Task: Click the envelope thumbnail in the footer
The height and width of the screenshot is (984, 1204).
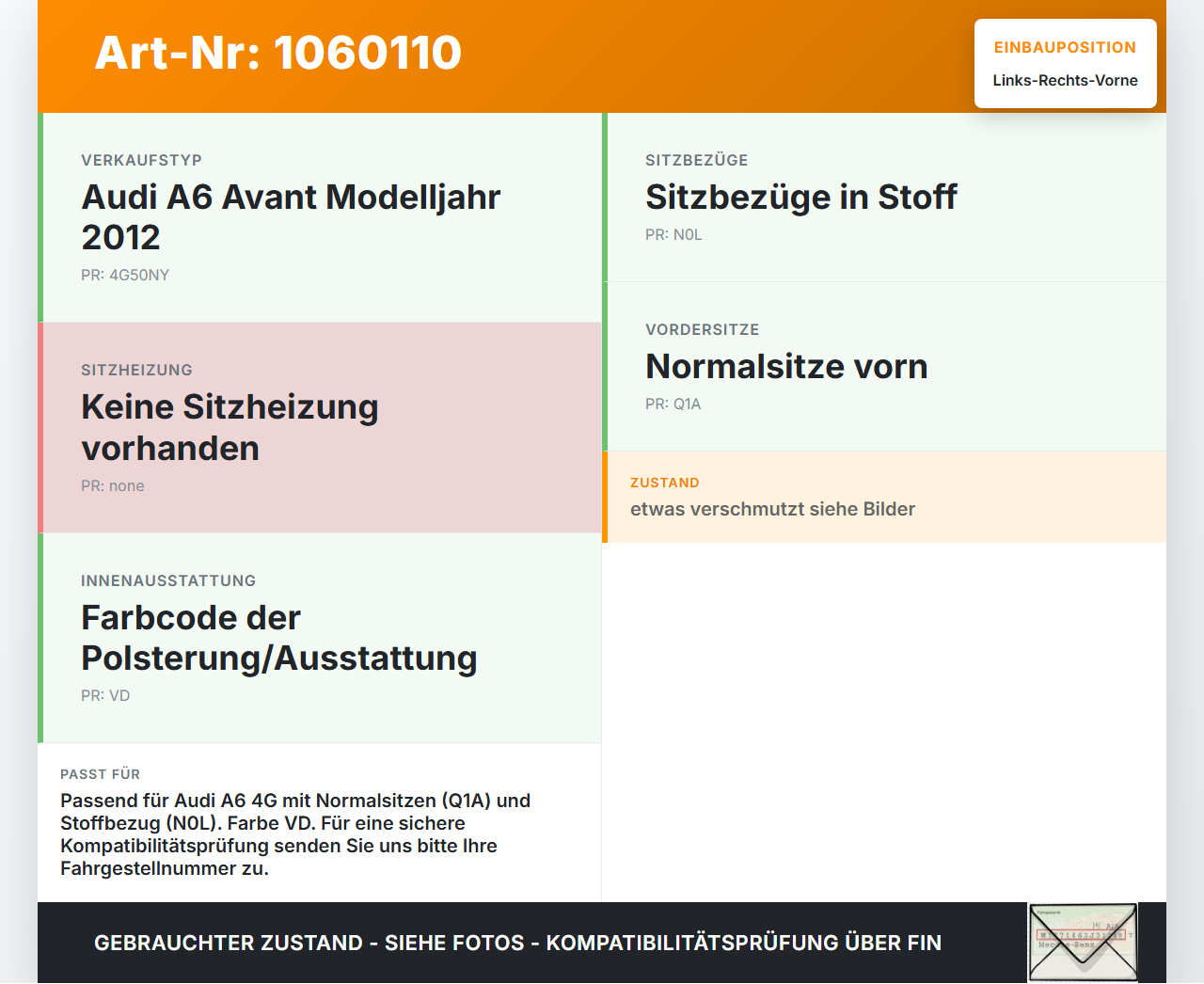Action: pos(1083,943)
